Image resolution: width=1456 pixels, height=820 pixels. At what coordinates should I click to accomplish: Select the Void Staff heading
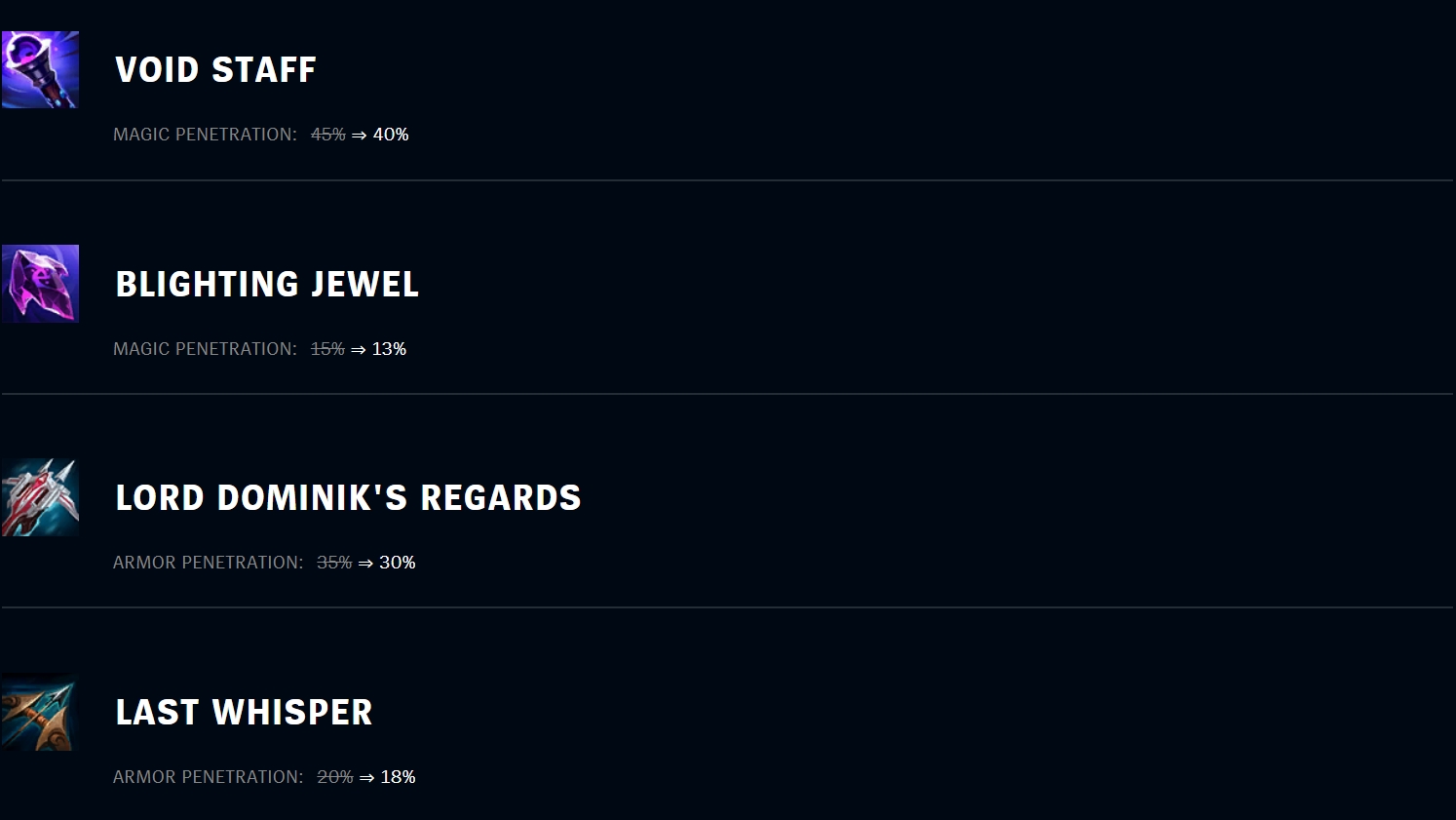point(215,70)
